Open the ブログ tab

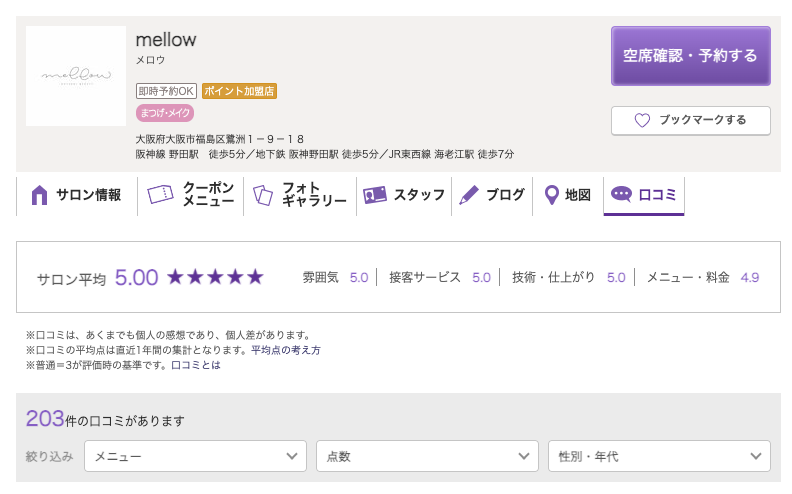(492, 196)
